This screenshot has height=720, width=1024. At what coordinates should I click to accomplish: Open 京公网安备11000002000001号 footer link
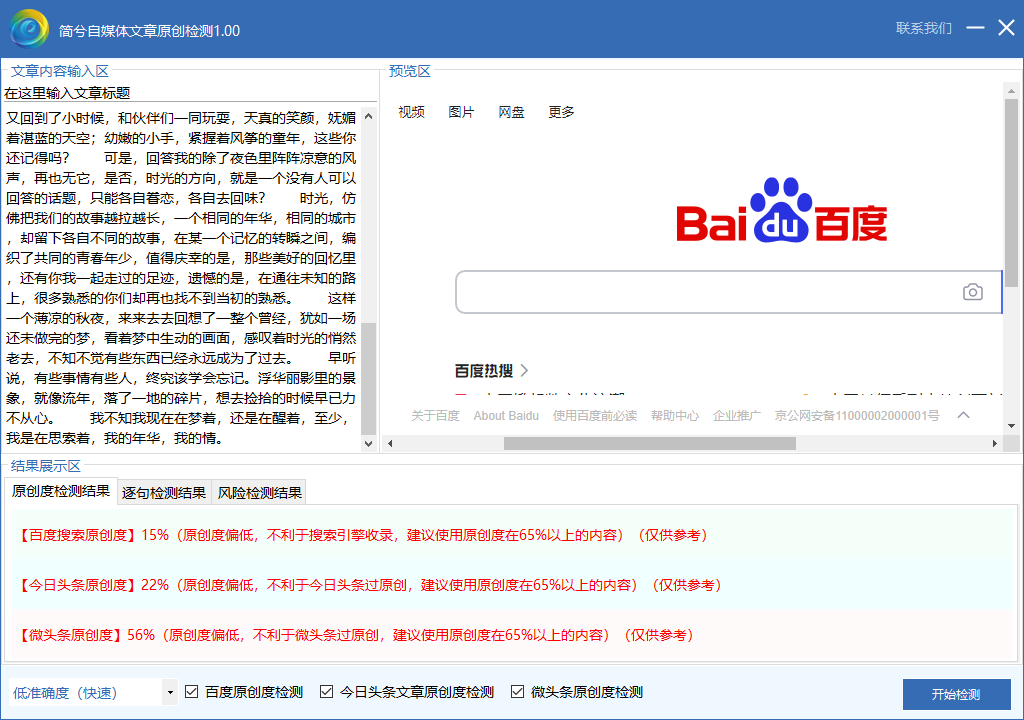coord(857,416)
